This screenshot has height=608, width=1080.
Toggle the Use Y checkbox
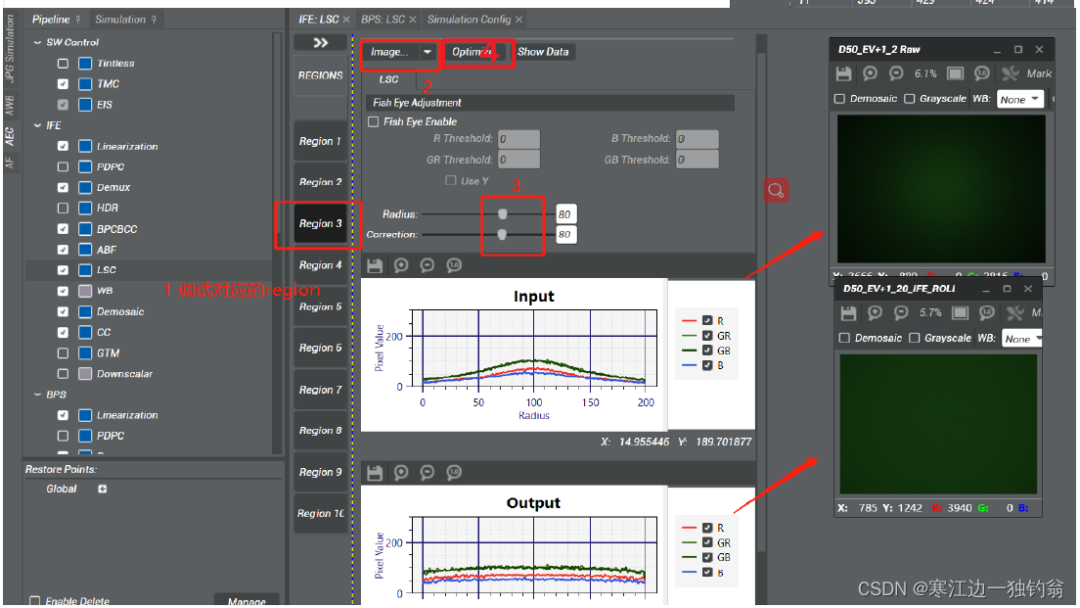point(450,180)
